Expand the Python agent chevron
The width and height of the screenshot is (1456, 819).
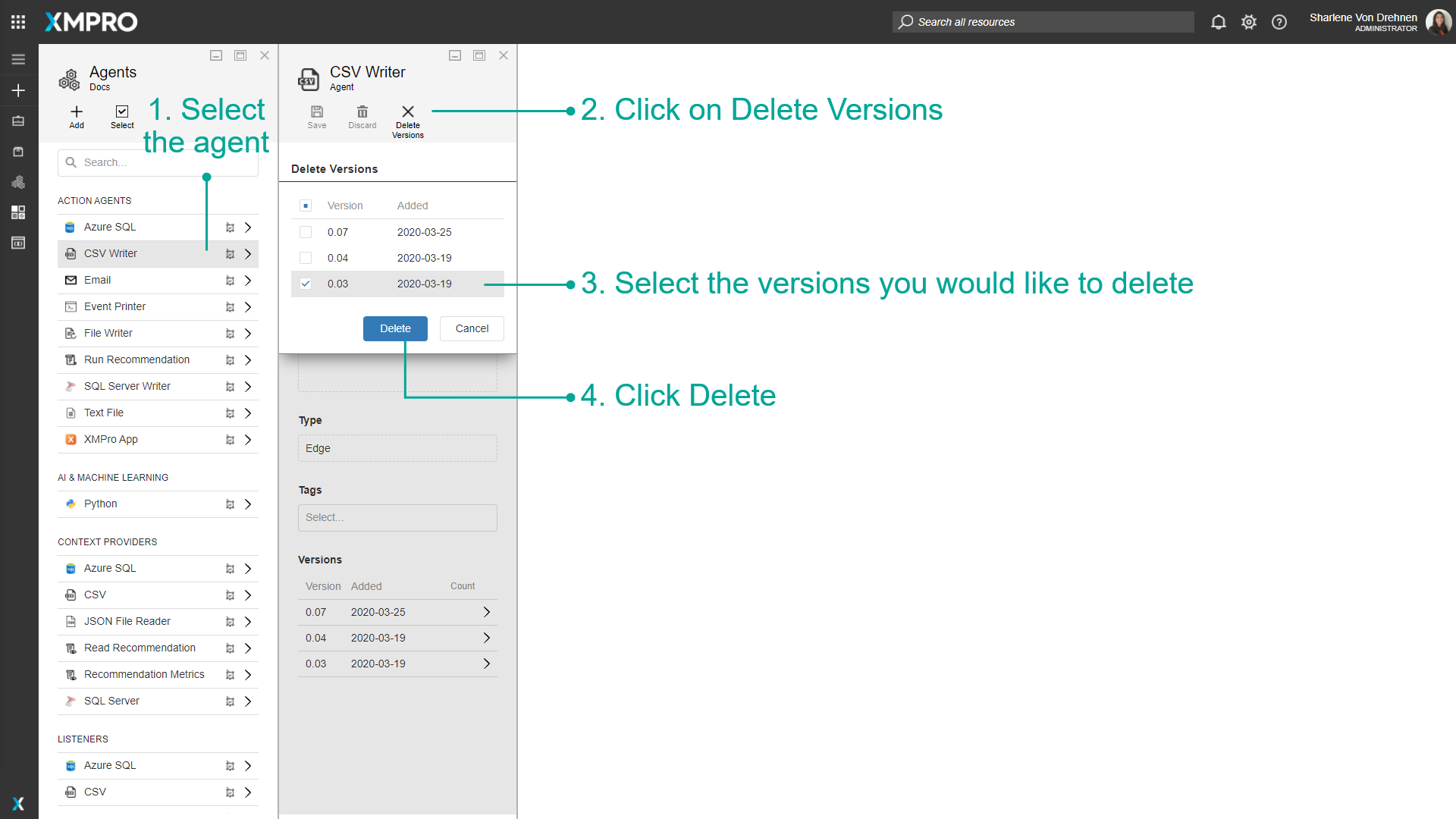point(248,504)
